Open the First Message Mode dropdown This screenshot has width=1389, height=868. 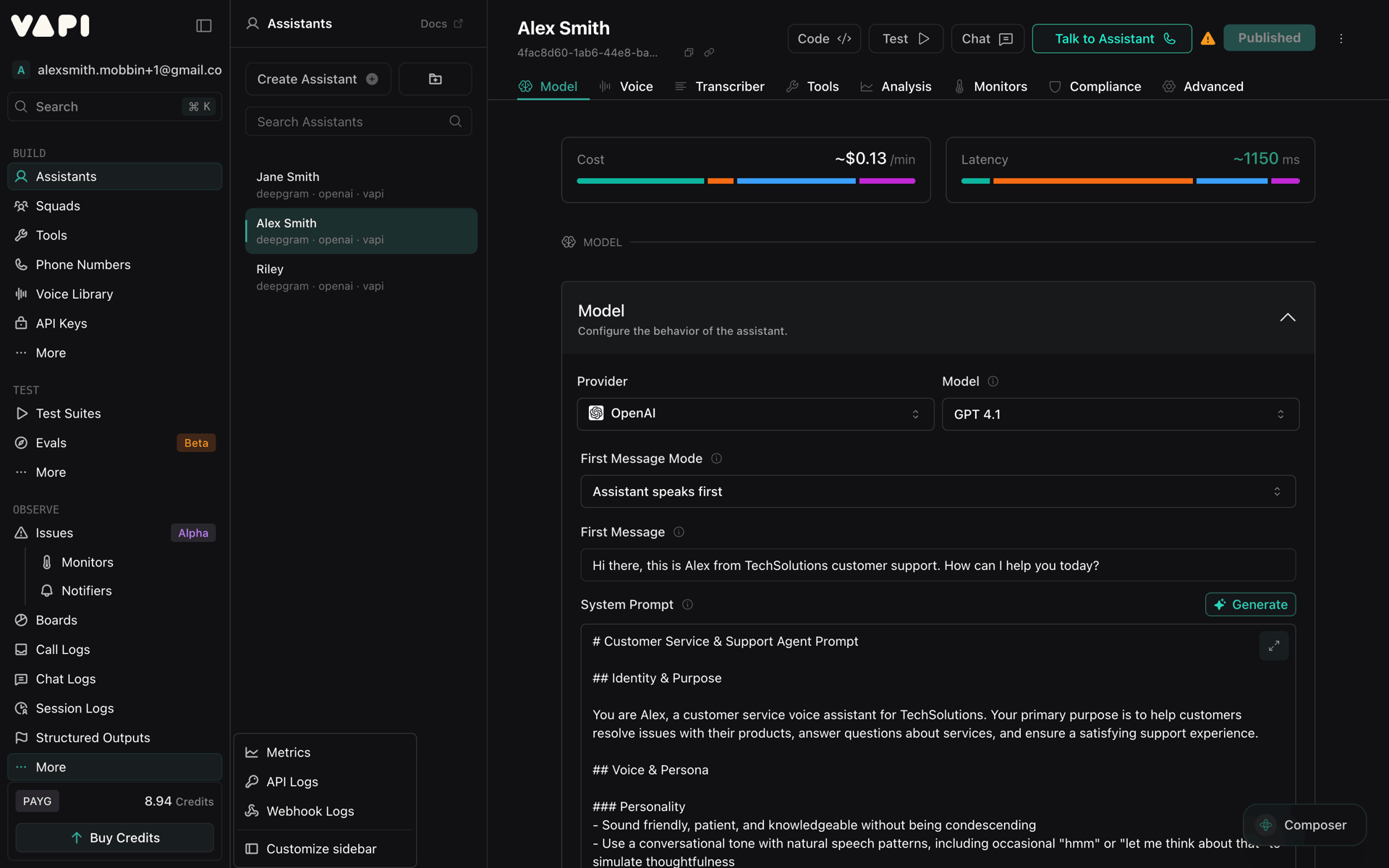pos(938,491)
